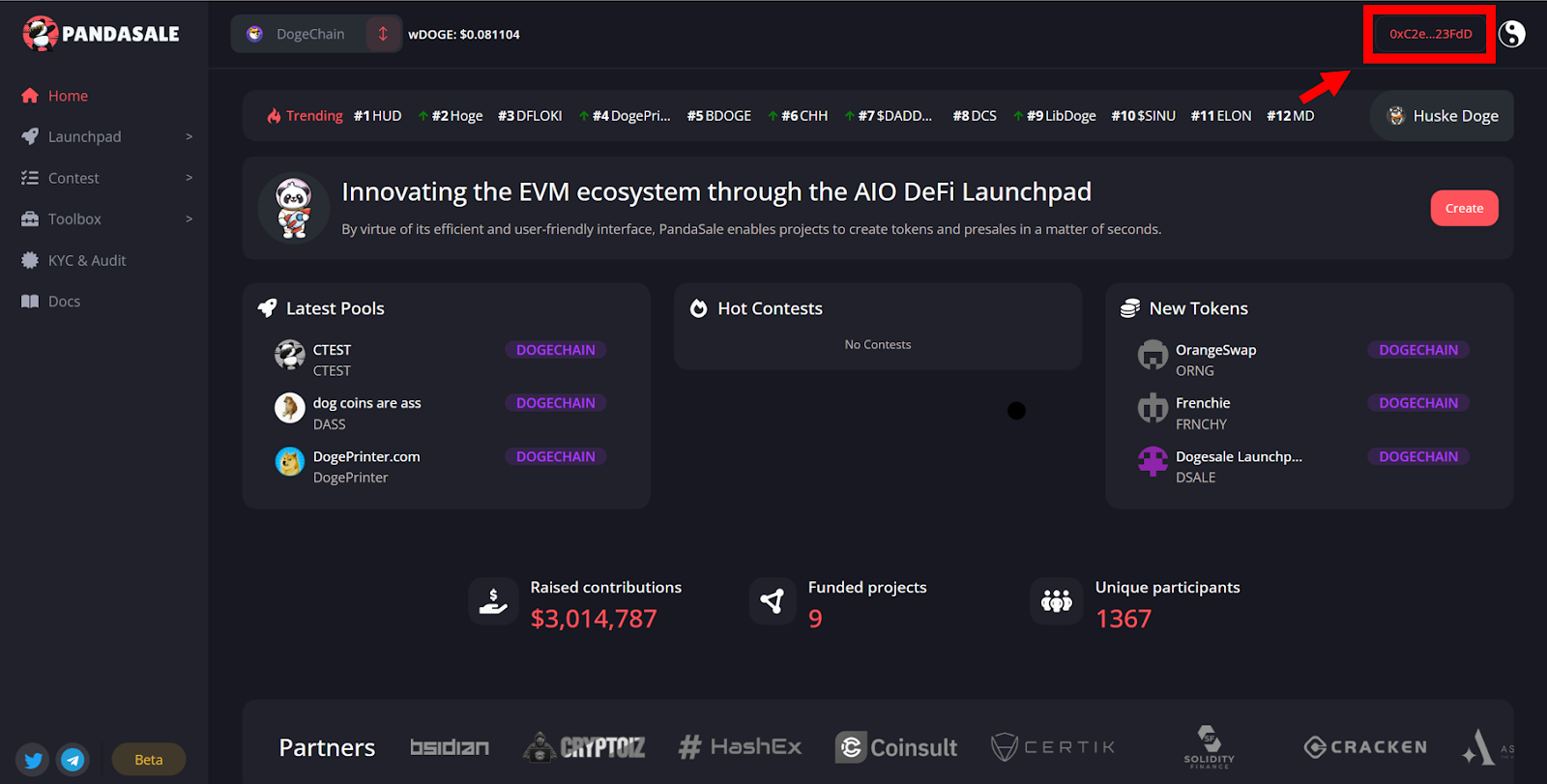The width and height of the screenshot is (1547, 784).
Task: Open trending token #11 ELON
Action: pos(1221,116)
